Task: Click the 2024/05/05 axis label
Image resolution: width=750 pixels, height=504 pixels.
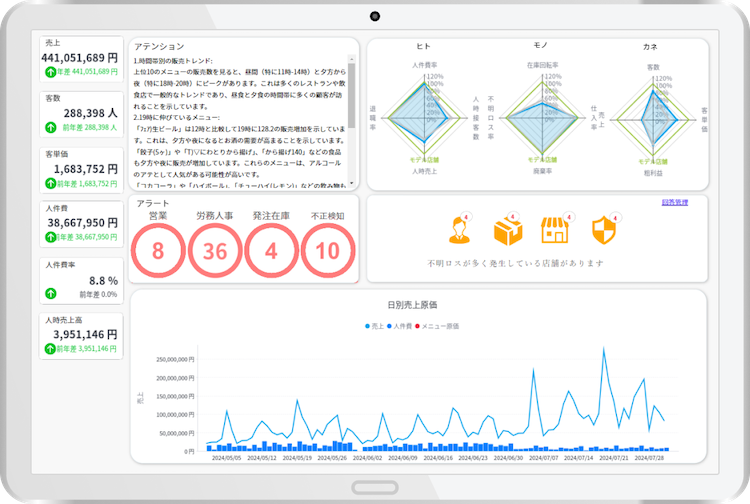Action: (x=226, y=458)
